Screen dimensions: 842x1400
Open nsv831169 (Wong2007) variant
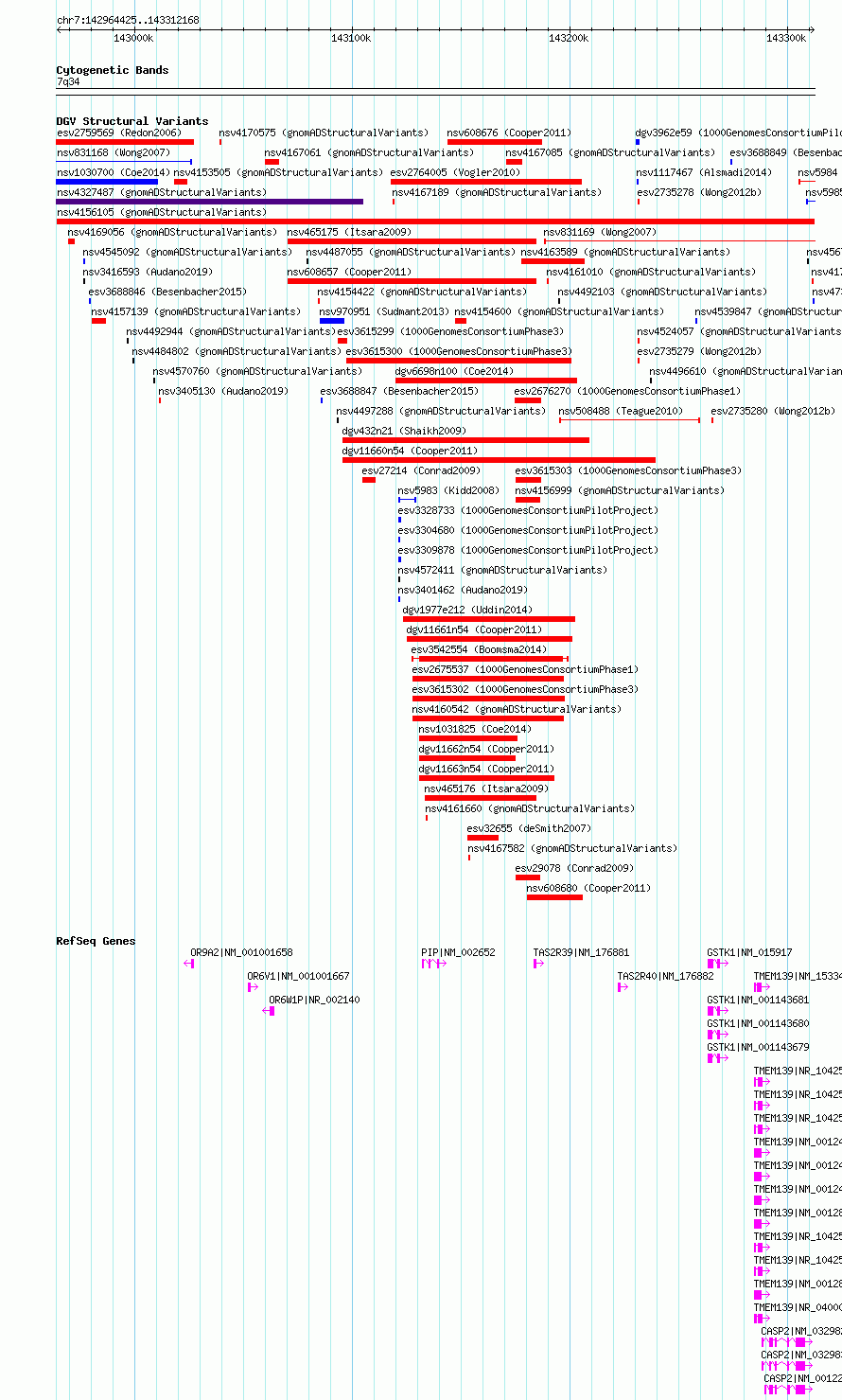[x=600, y=233]
